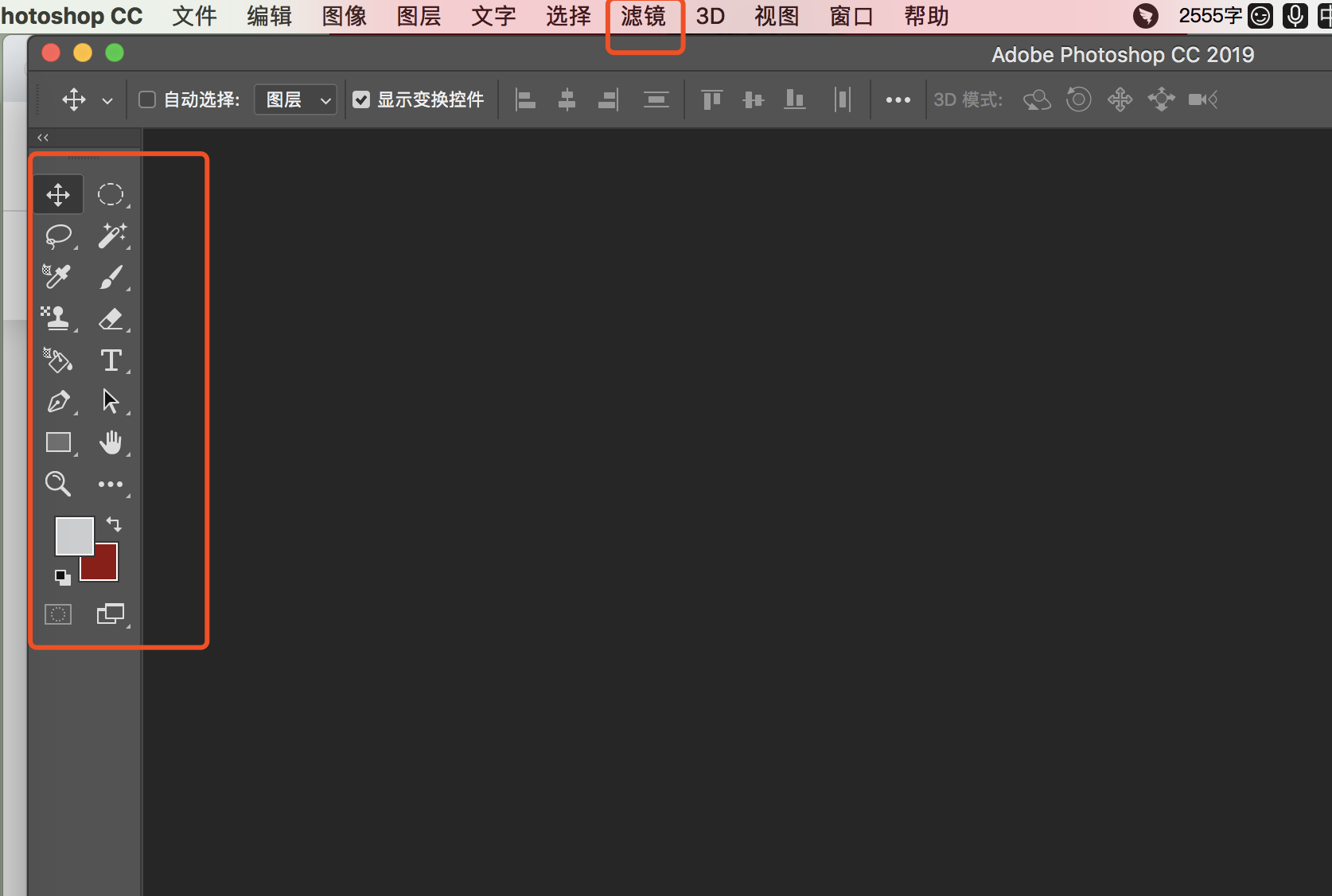Swap foreground and background colors
The width and height of the screenshot is (1332, 896).
pyautogui.click(x=114, y=524)
